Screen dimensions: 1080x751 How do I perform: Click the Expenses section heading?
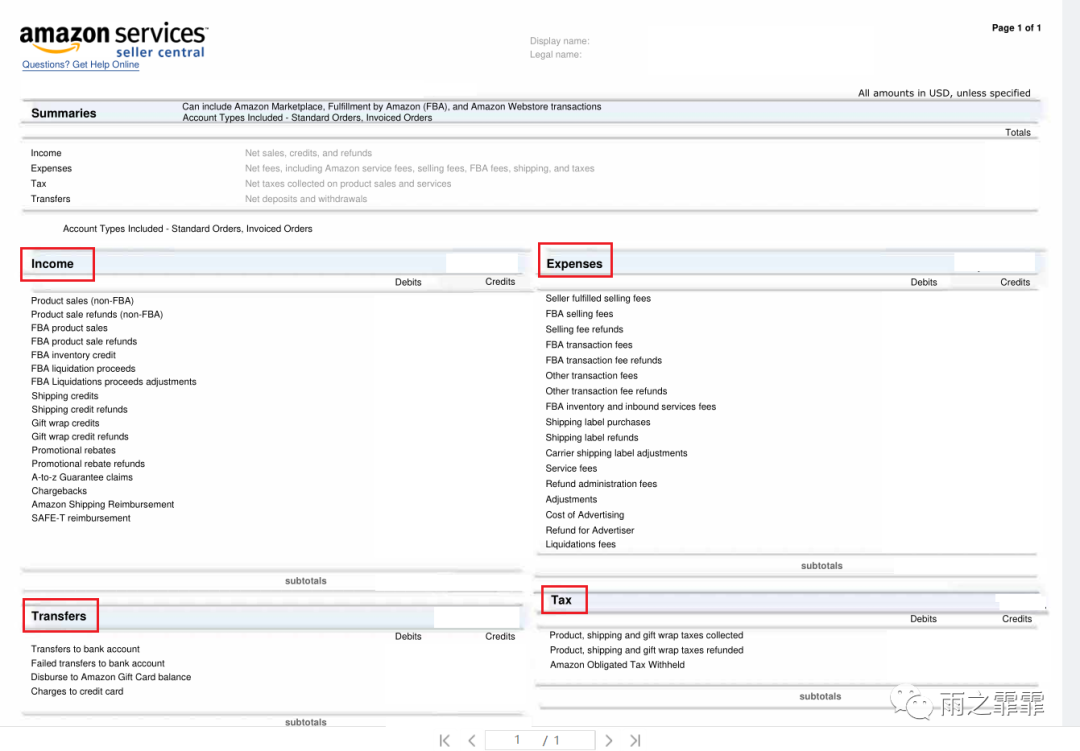(574, 264)
